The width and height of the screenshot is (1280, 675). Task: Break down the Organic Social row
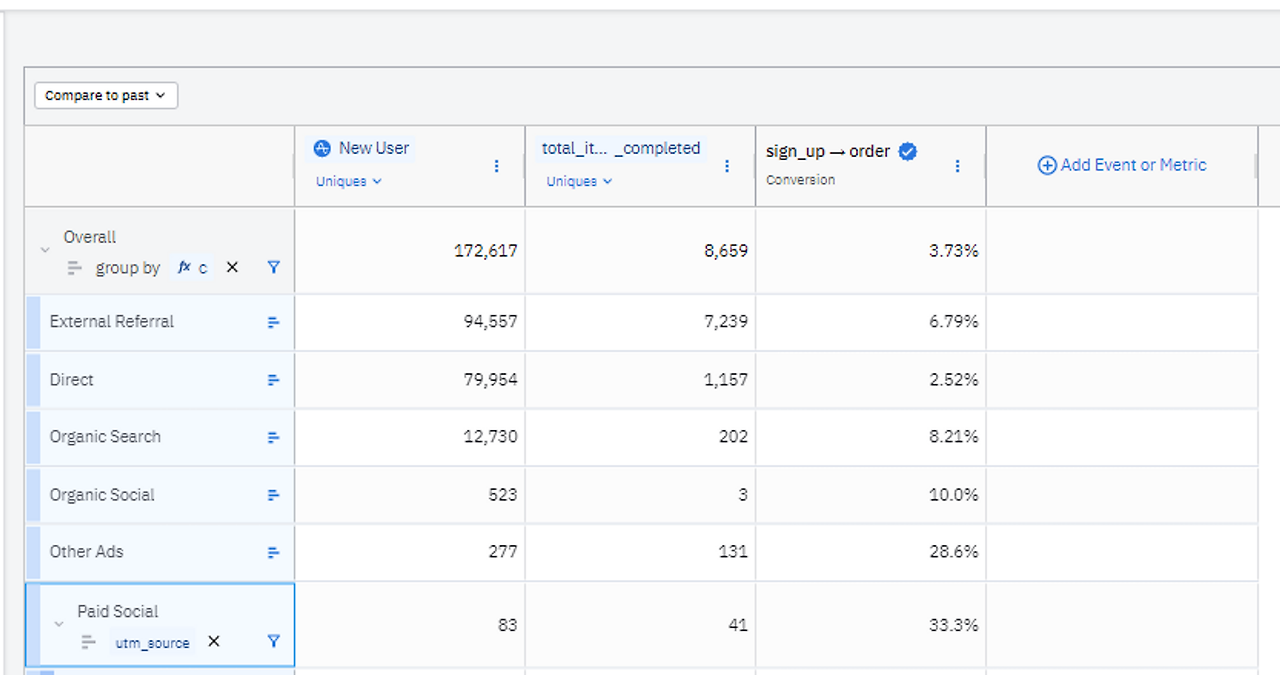(x=274, y=495)
